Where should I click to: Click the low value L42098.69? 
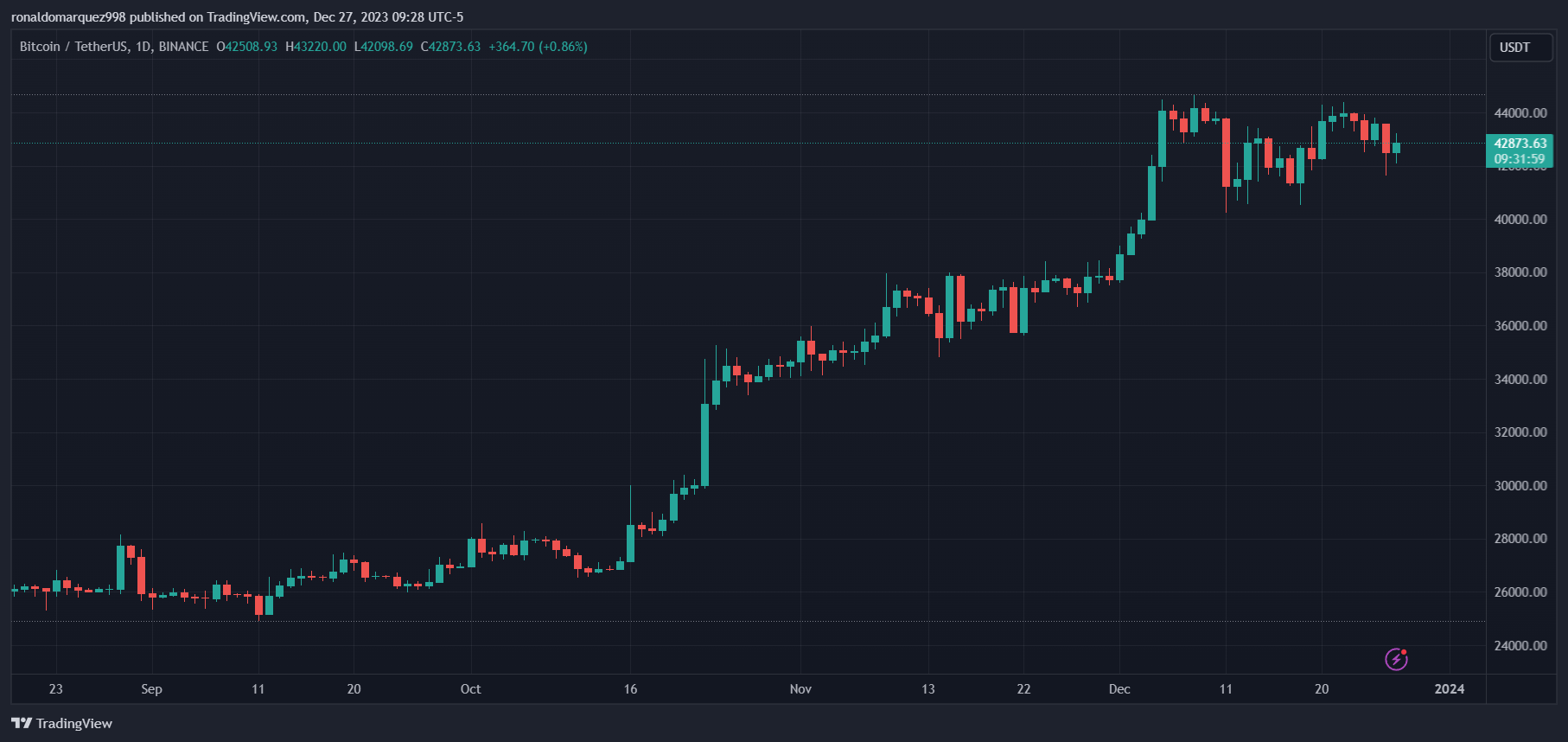coord(384,47)
